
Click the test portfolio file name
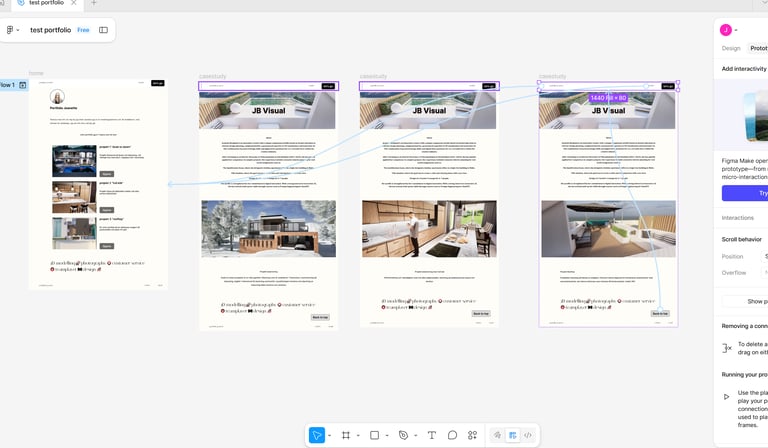coord(50,30)
